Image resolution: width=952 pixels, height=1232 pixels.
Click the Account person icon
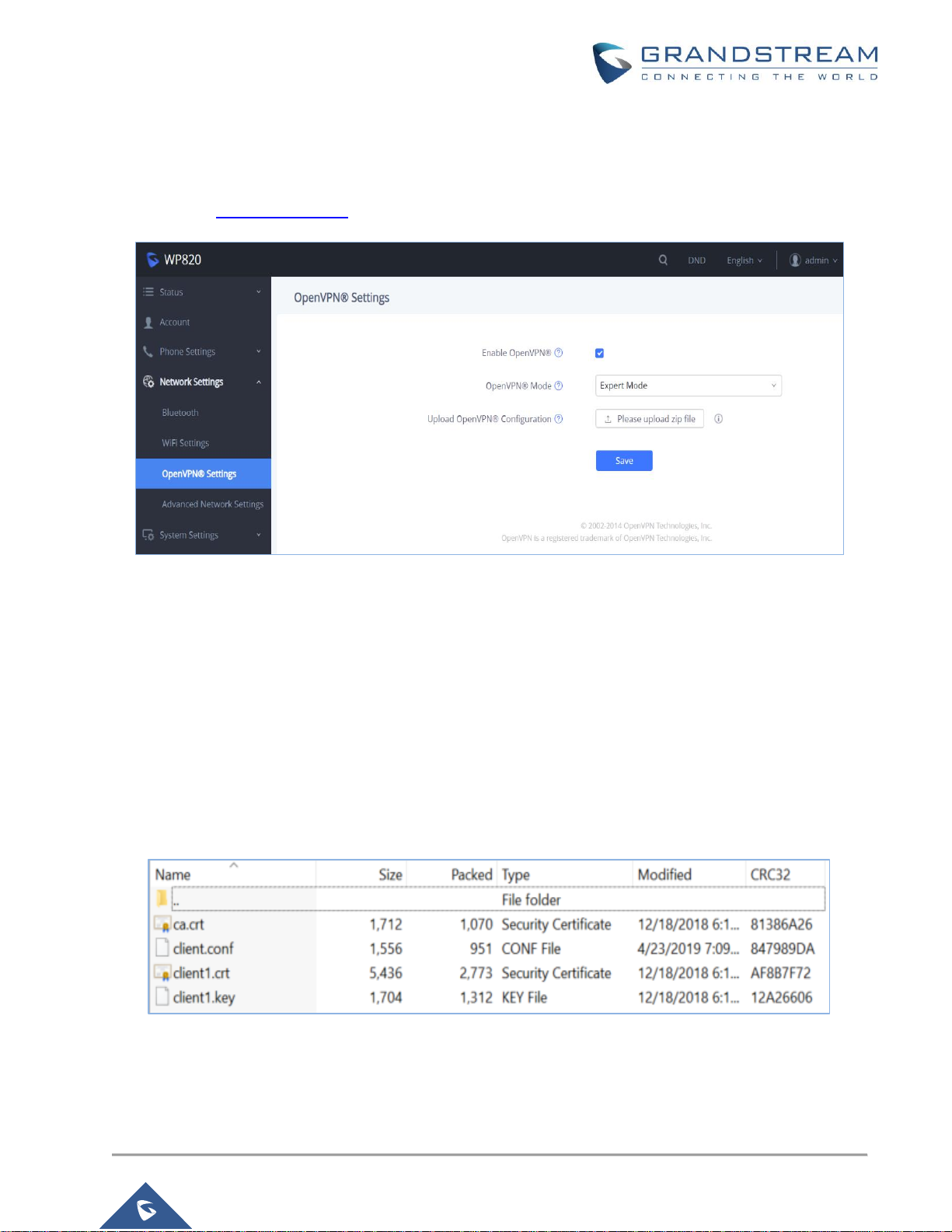click(x=148, y=323)
